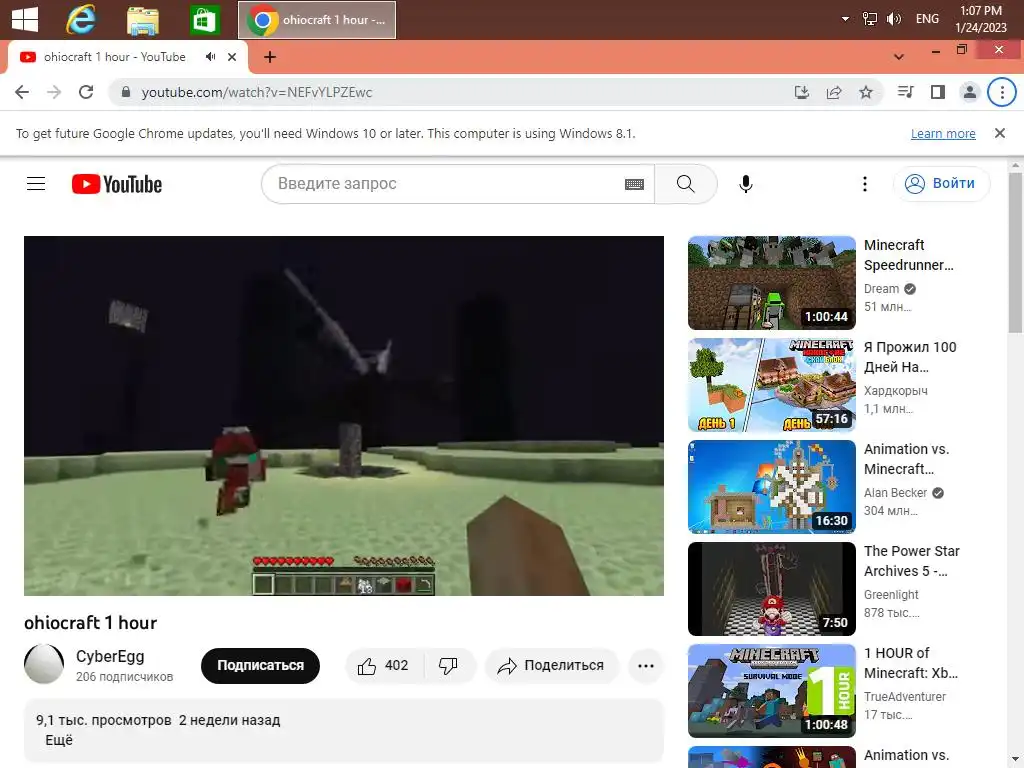Open Animation vs. Minecraft 16:30 thumbnail
Image resolution: width=1024 pixels, height=768 pixels.
(771, 487)
